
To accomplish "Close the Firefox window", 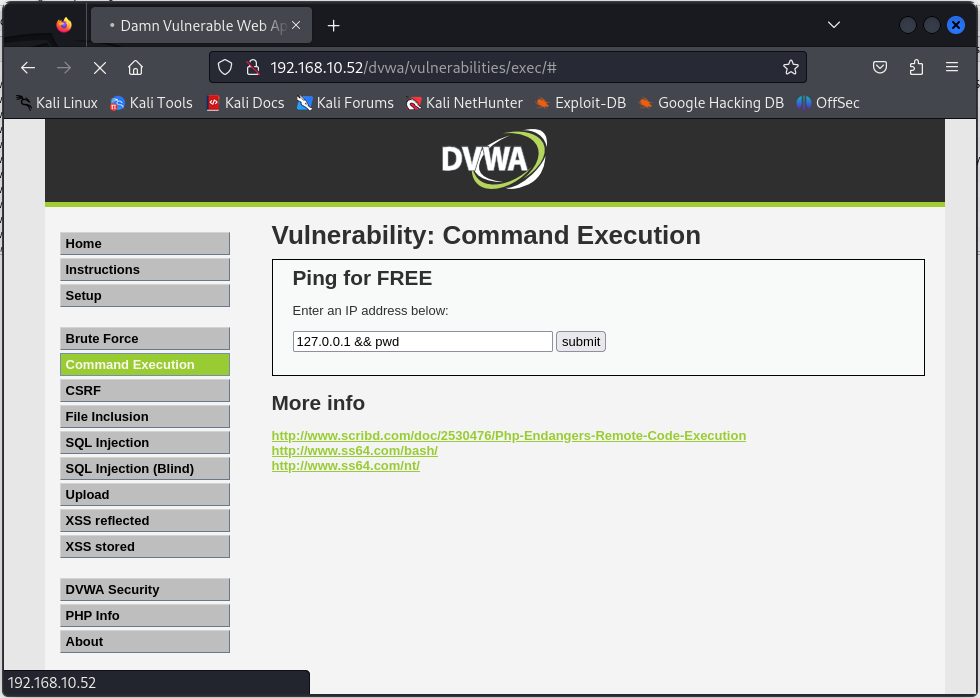I will click(956, 25).
